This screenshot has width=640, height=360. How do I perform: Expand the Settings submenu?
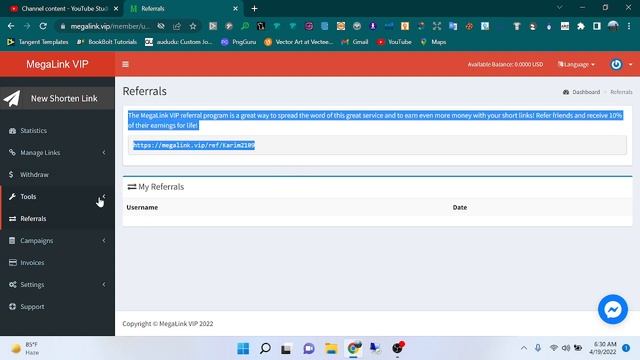click(x=57, y=285)
